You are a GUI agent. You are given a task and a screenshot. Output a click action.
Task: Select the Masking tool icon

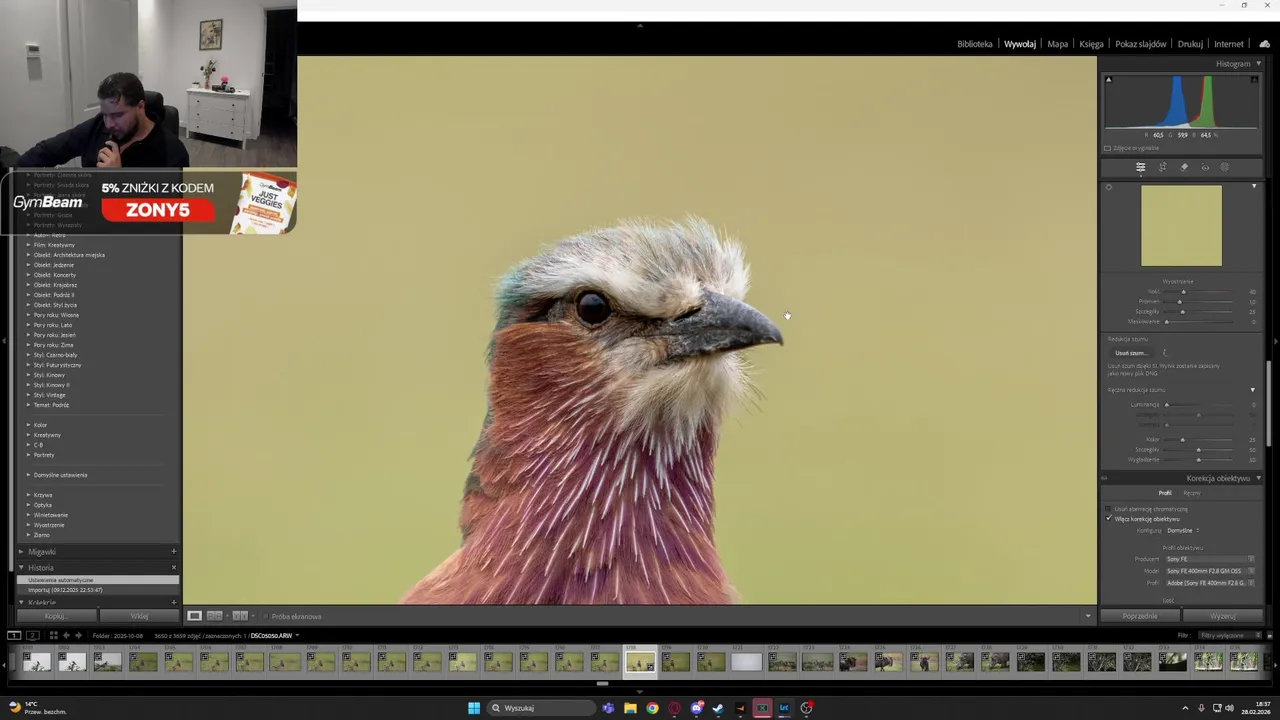pyautogui.click(x=1225, y=167)
